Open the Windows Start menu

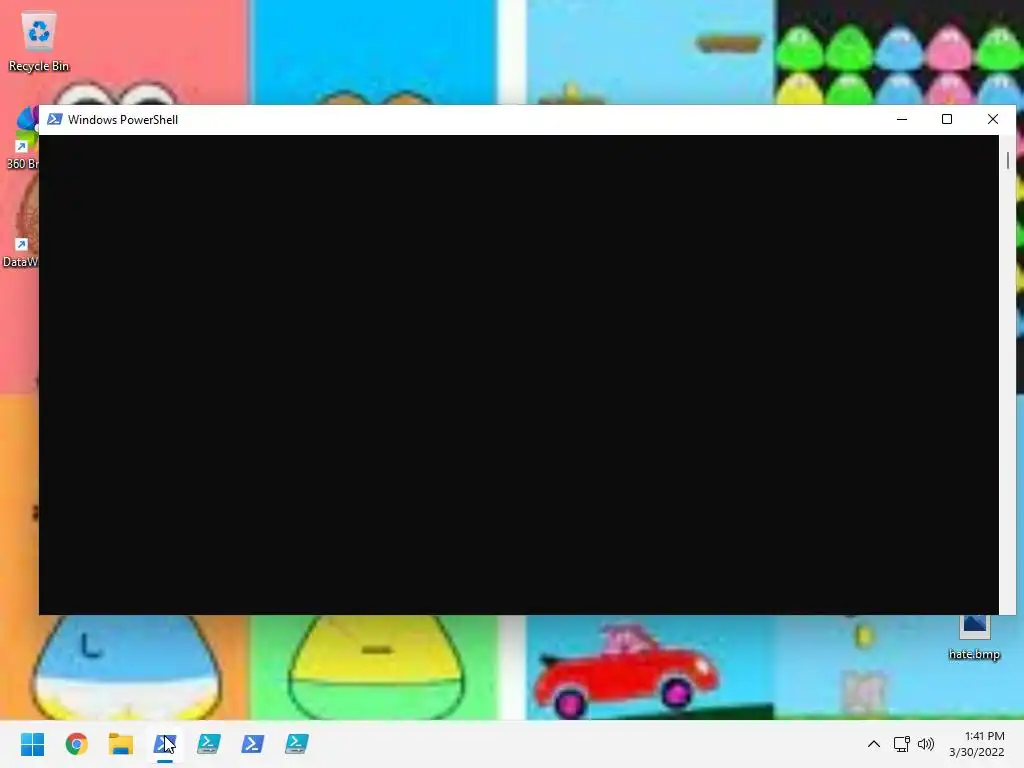(33, 744)
